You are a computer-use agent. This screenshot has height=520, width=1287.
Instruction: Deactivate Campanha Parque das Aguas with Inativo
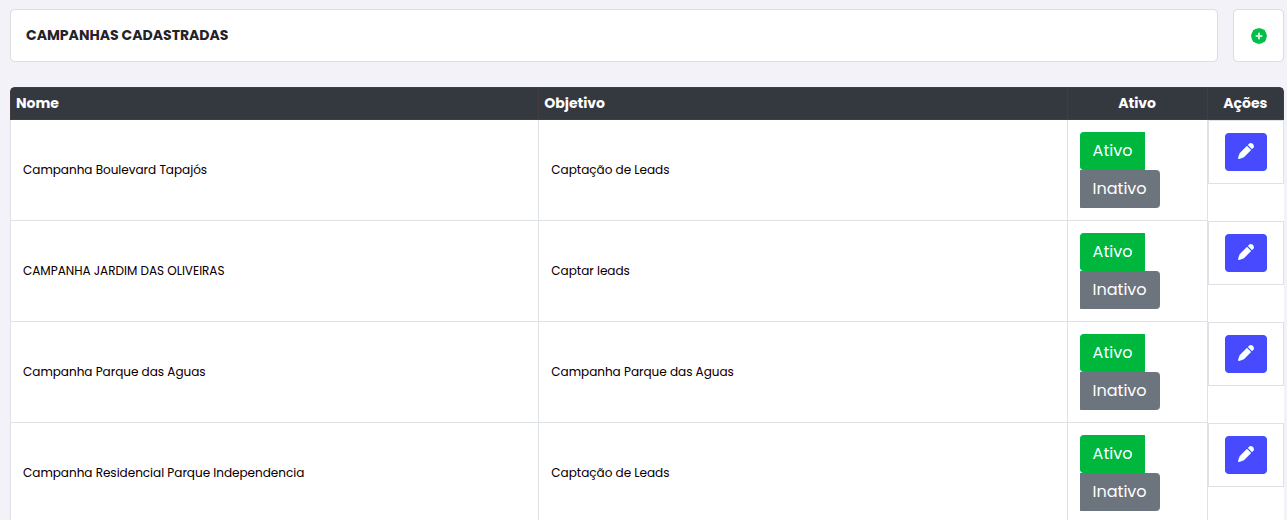point(1120,391)
